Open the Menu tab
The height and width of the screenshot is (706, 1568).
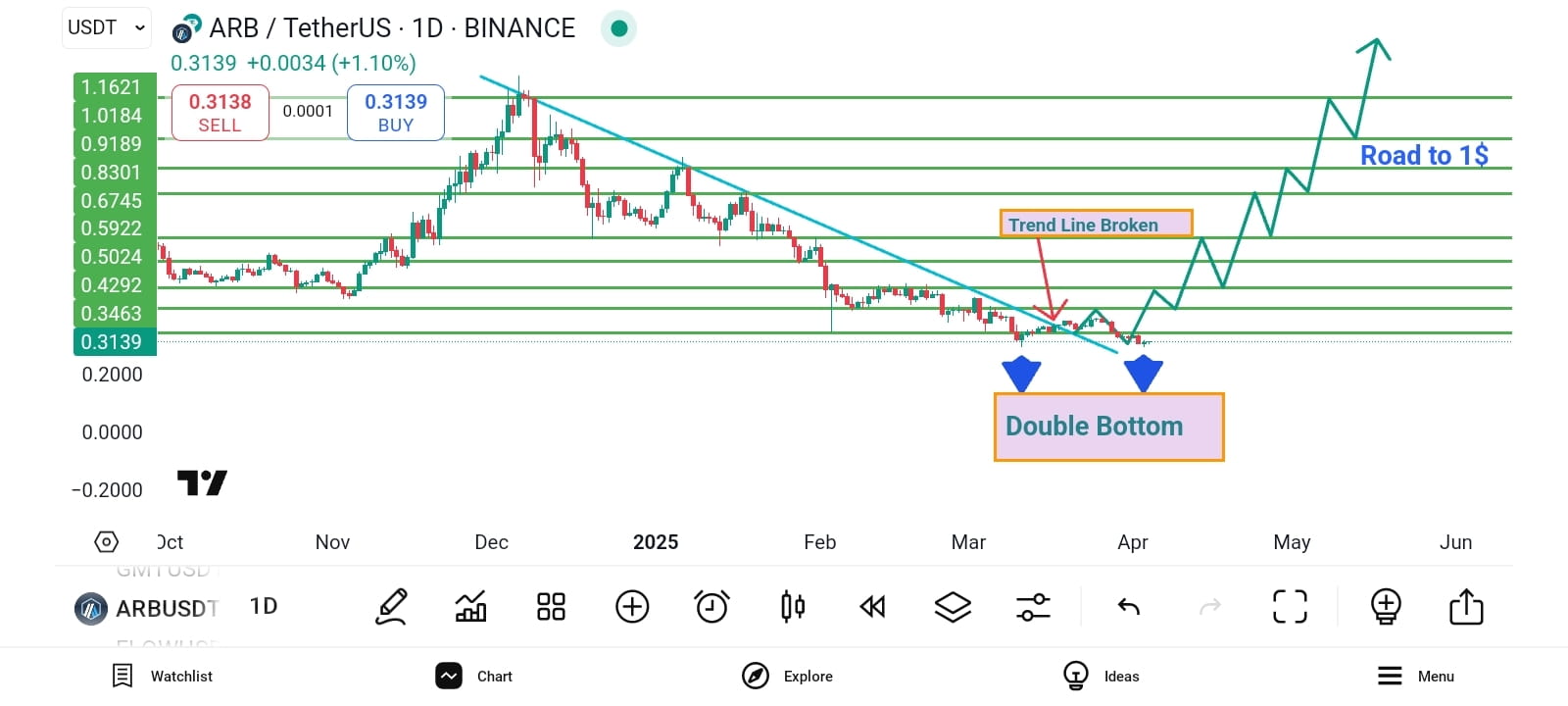tap(1416, 676)
